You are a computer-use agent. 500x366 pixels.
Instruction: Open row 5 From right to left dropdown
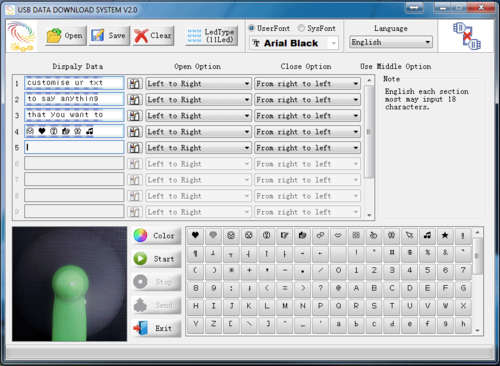point(307,148)
